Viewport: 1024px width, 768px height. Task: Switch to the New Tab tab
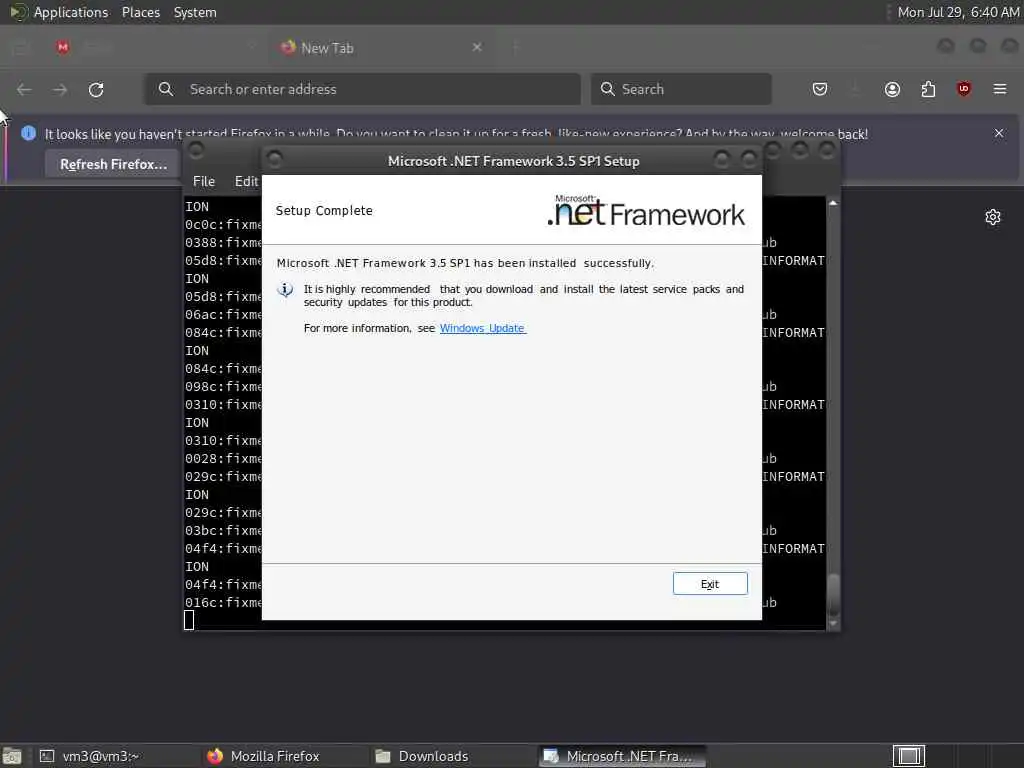[x=382, y=48]
